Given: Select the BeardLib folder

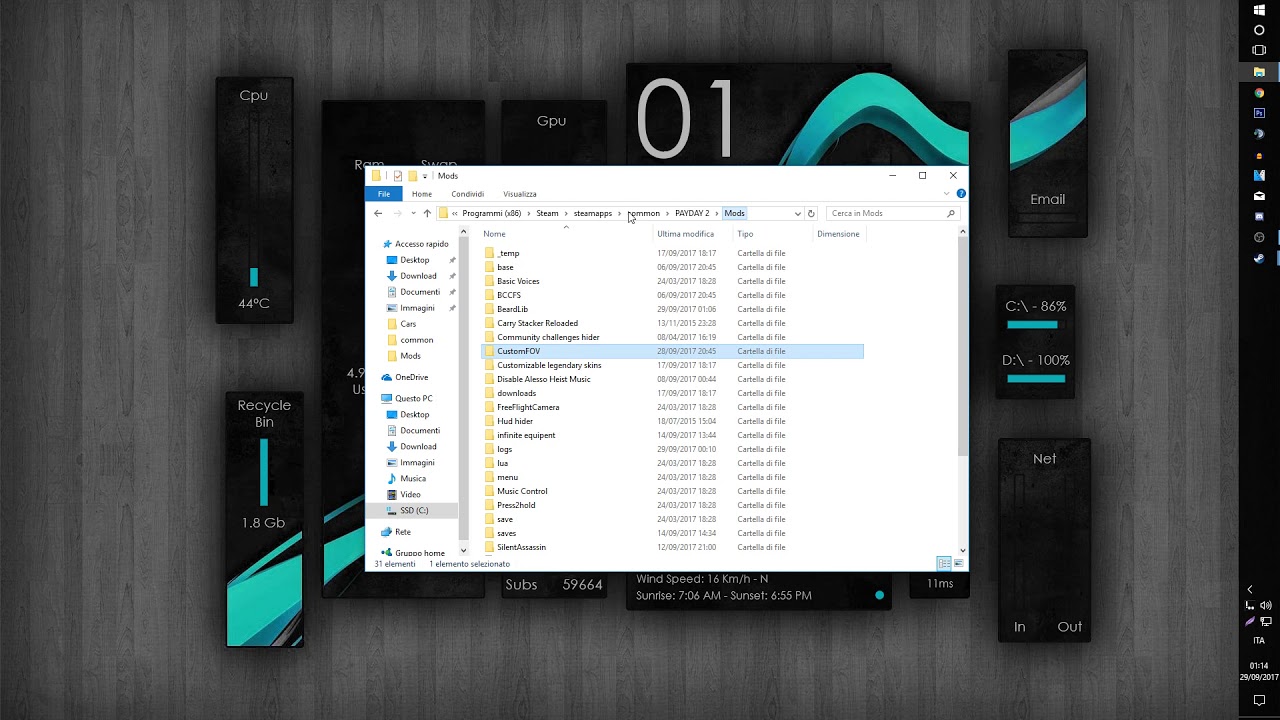Looking at the screenshot, I should [512, 309].
